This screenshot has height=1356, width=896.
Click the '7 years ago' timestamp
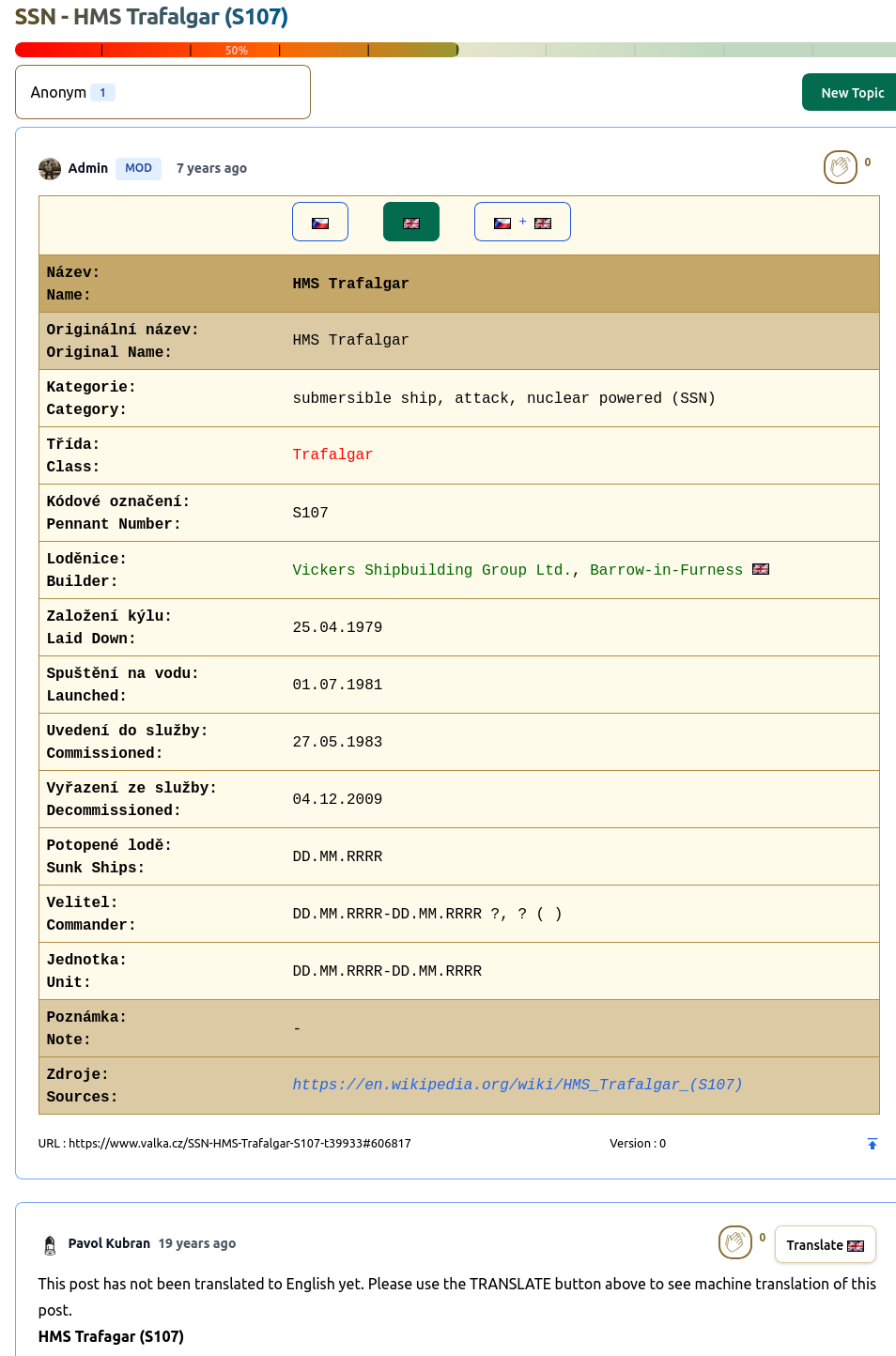(211, 168)
